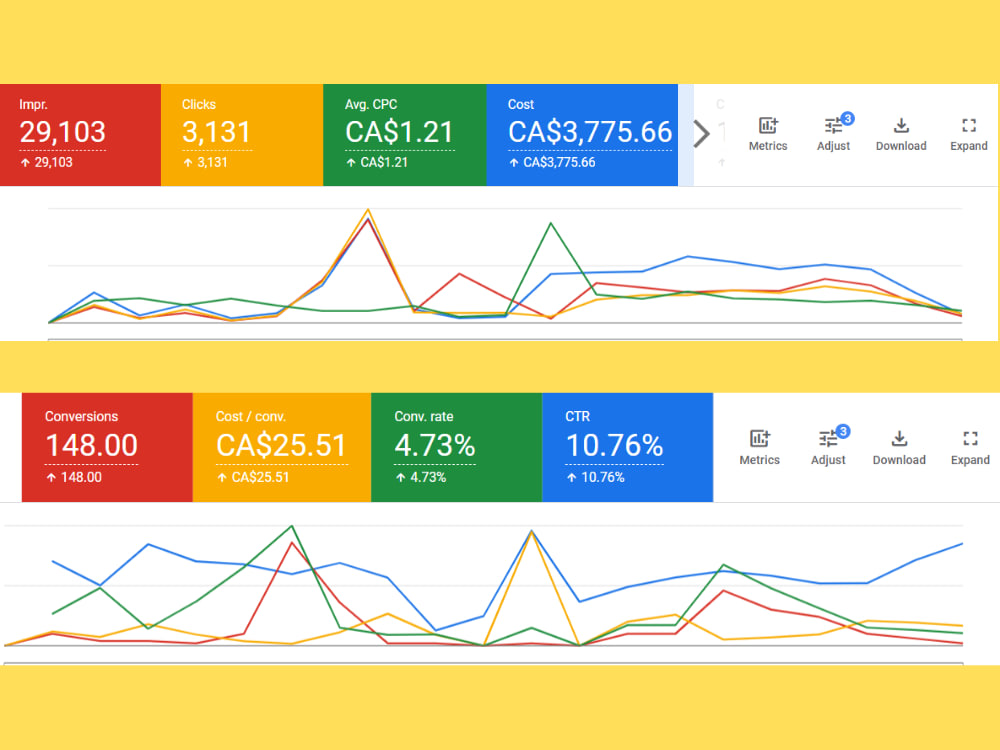Click the notification badge on top Adjust icon
Image resolution: width=1000 pixels, height=750 pixels.
click(x=848, y=118)
